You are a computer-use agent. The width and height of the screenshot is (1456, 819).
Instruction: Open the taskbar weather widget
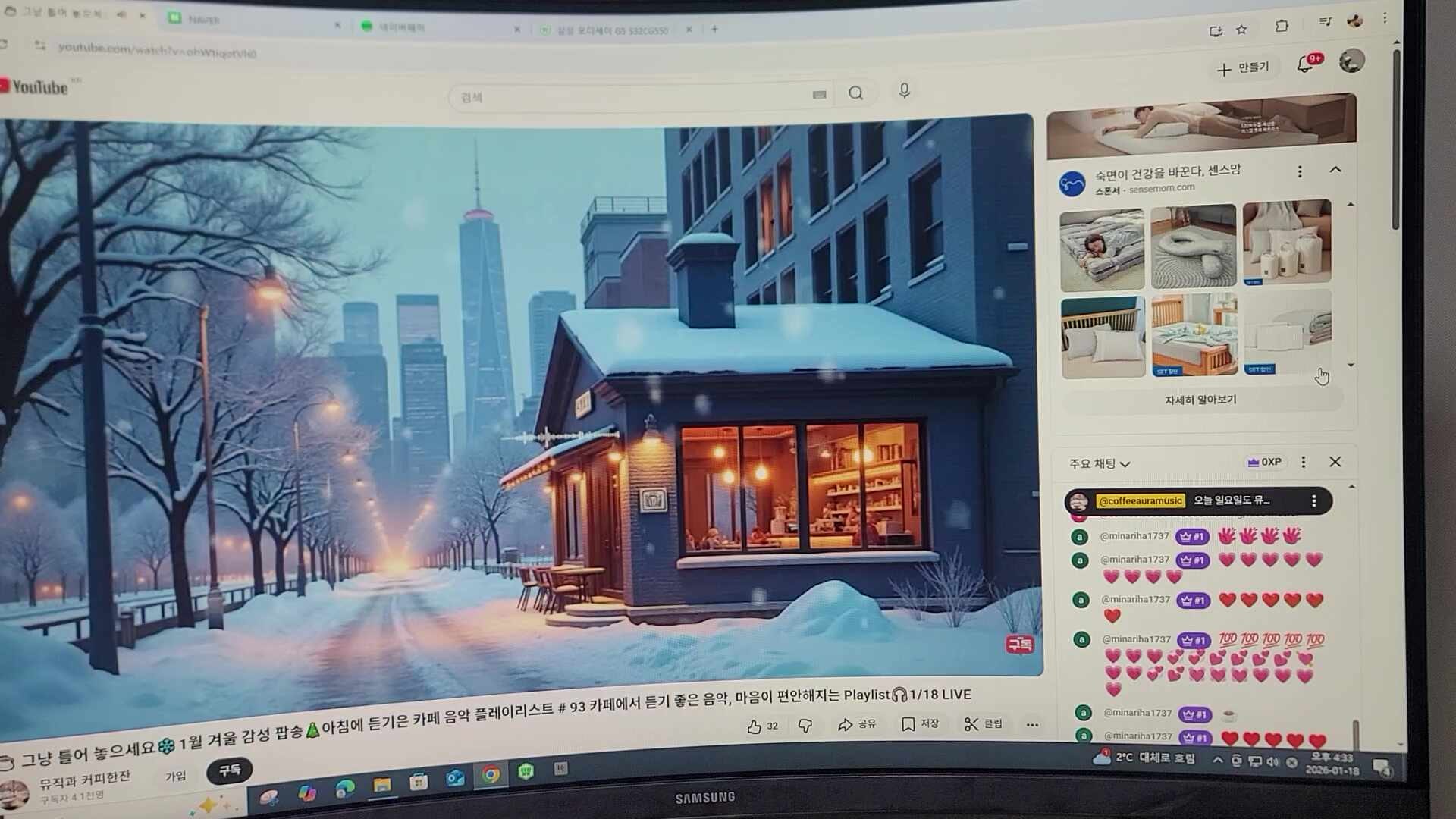(1144, 758)
